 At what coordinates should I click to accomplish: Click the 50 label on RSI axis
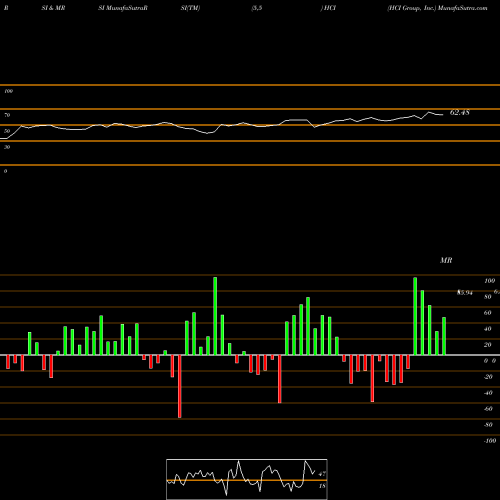click(7, 131)
